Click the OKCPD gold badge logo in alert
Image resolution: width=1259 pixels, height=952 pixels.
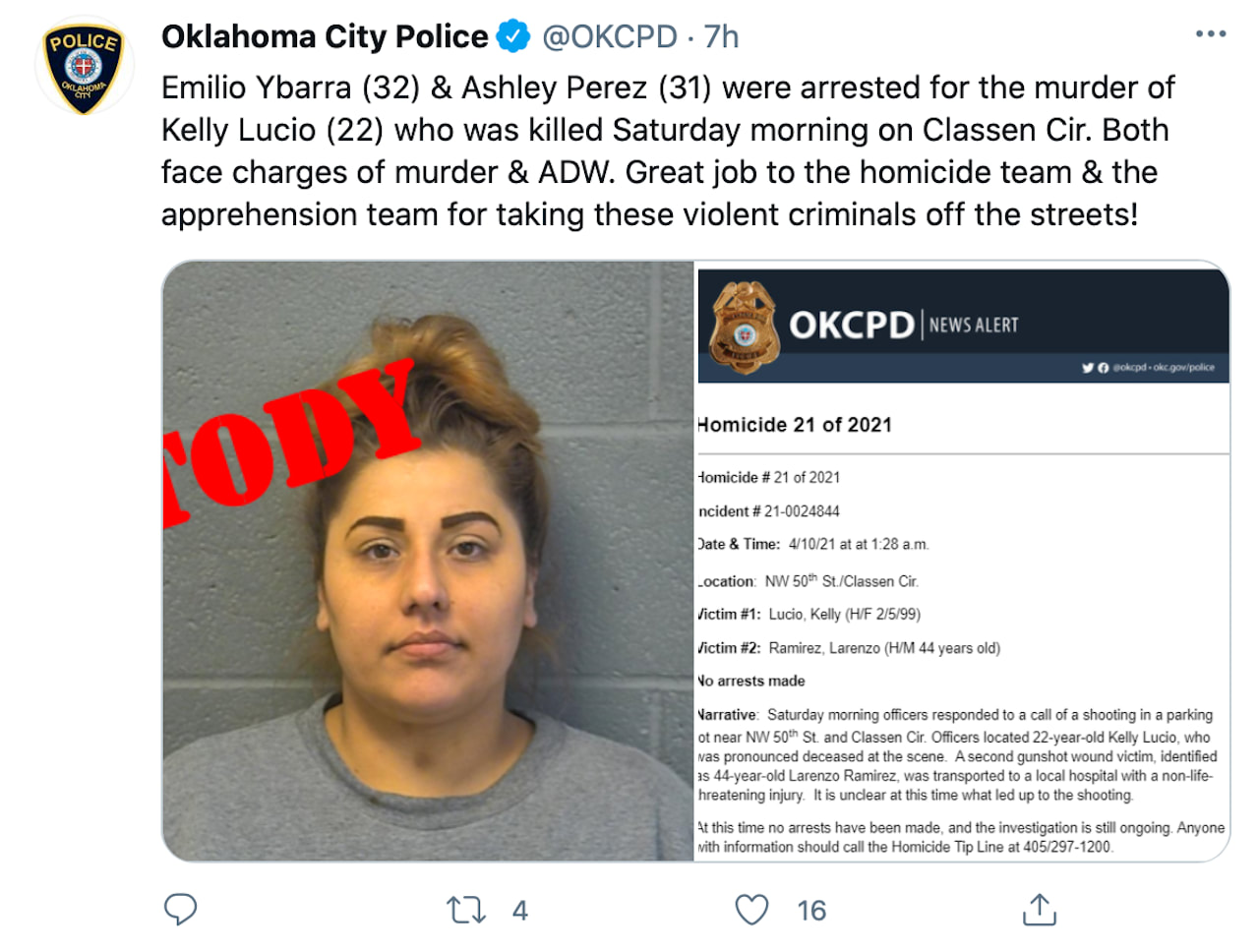(745, 327)
